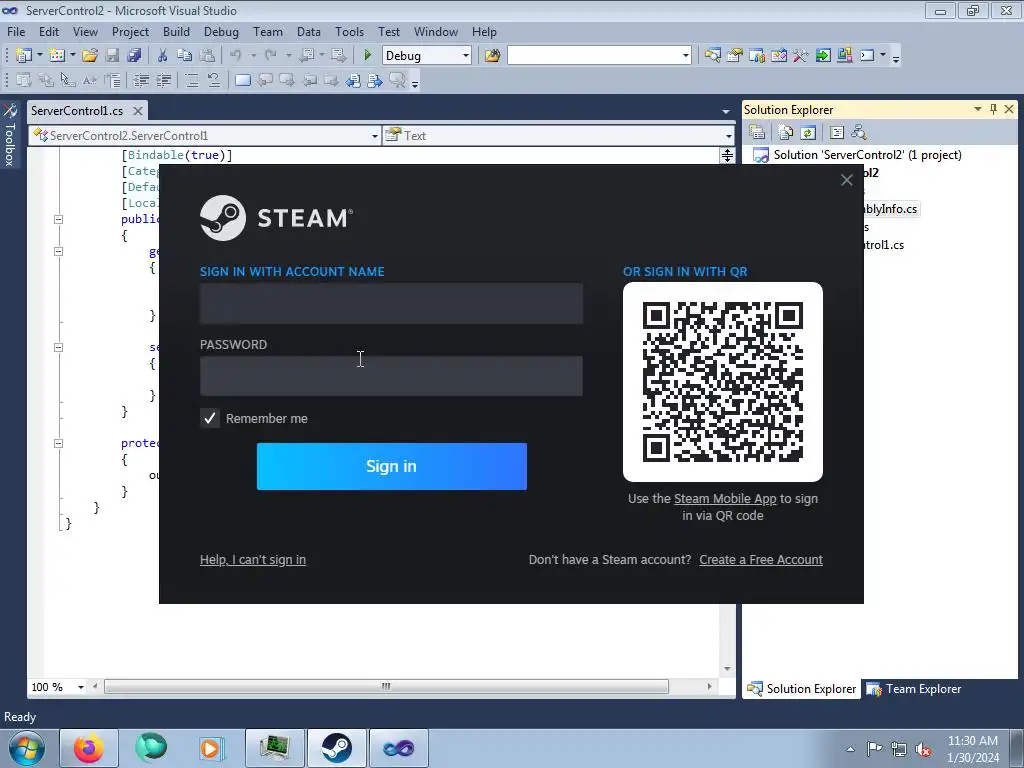Open the Team menu
This screenshot has height=768, width=1024.
point(268,31)
